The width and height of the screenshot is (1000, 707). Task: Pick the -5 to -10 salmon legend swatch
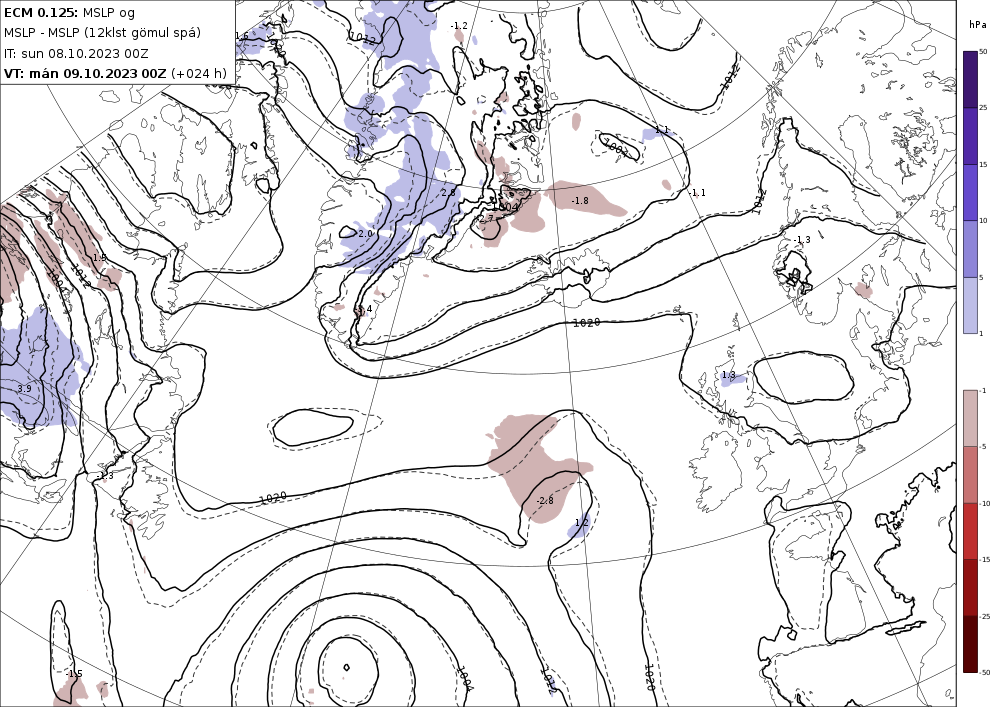pyautogui.click(x=970, y=474)
